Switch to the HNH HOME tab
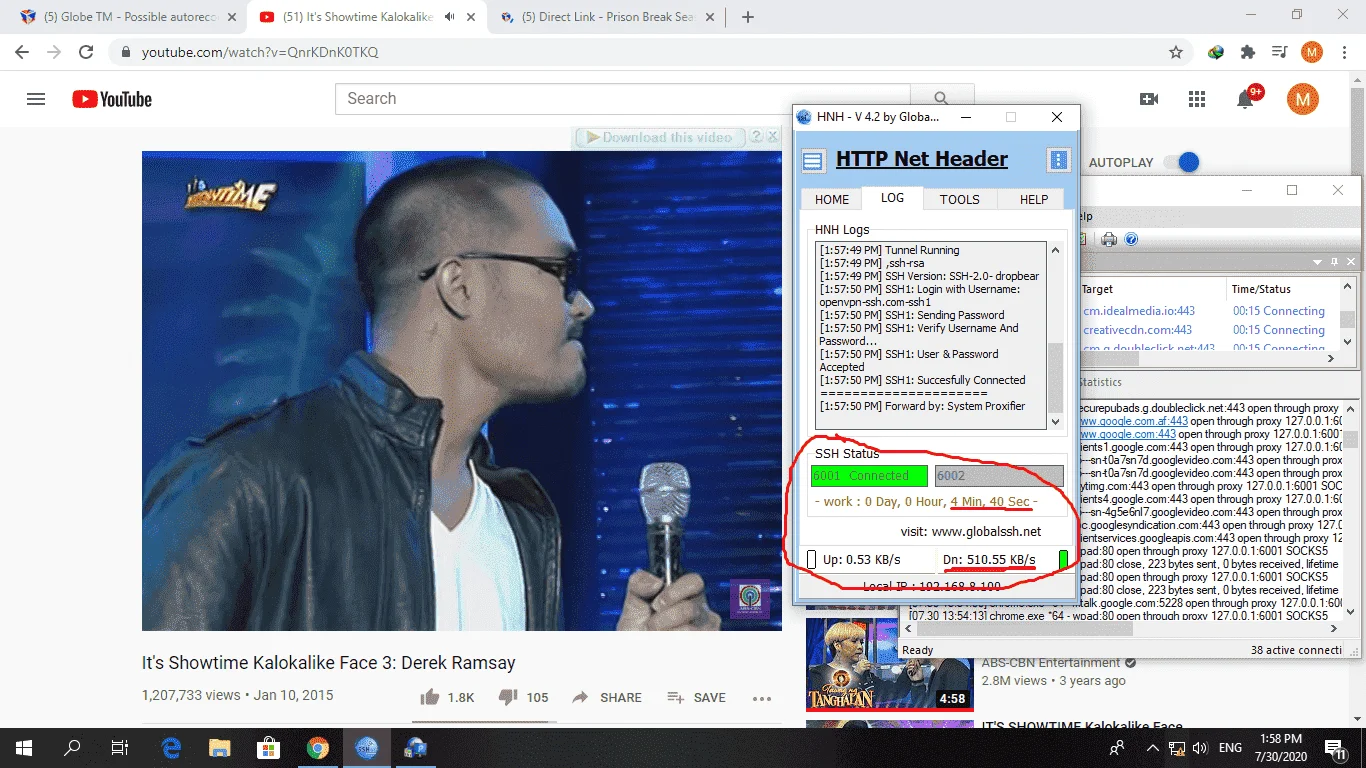This screenshot has width=1366, height=768. [832, 199]
